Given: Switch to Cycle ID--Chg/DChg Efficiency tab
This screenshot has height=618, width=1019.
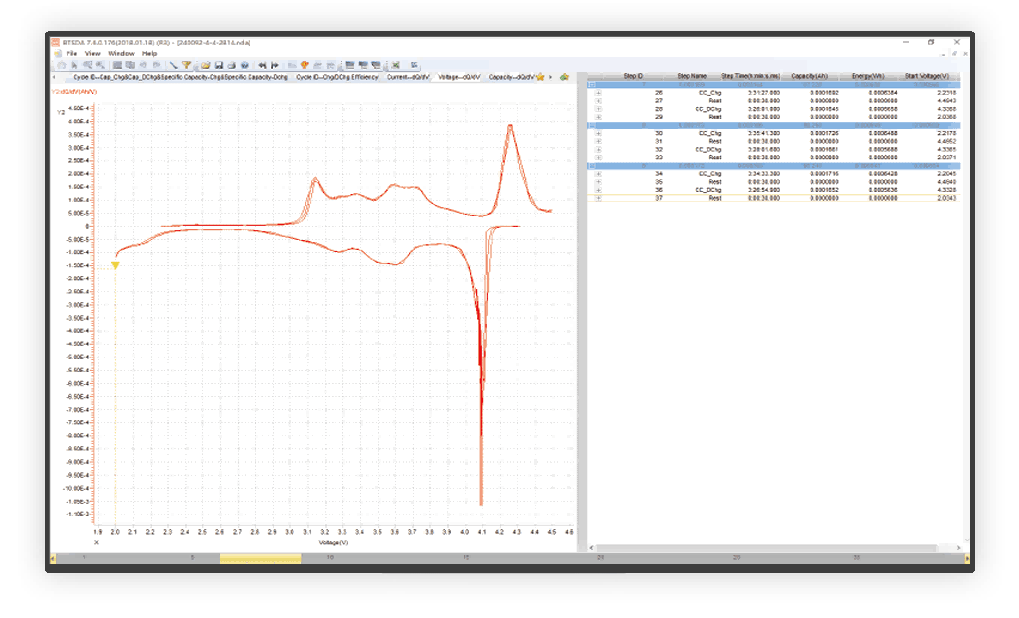Looking at the screenshot, I should 337,77.
